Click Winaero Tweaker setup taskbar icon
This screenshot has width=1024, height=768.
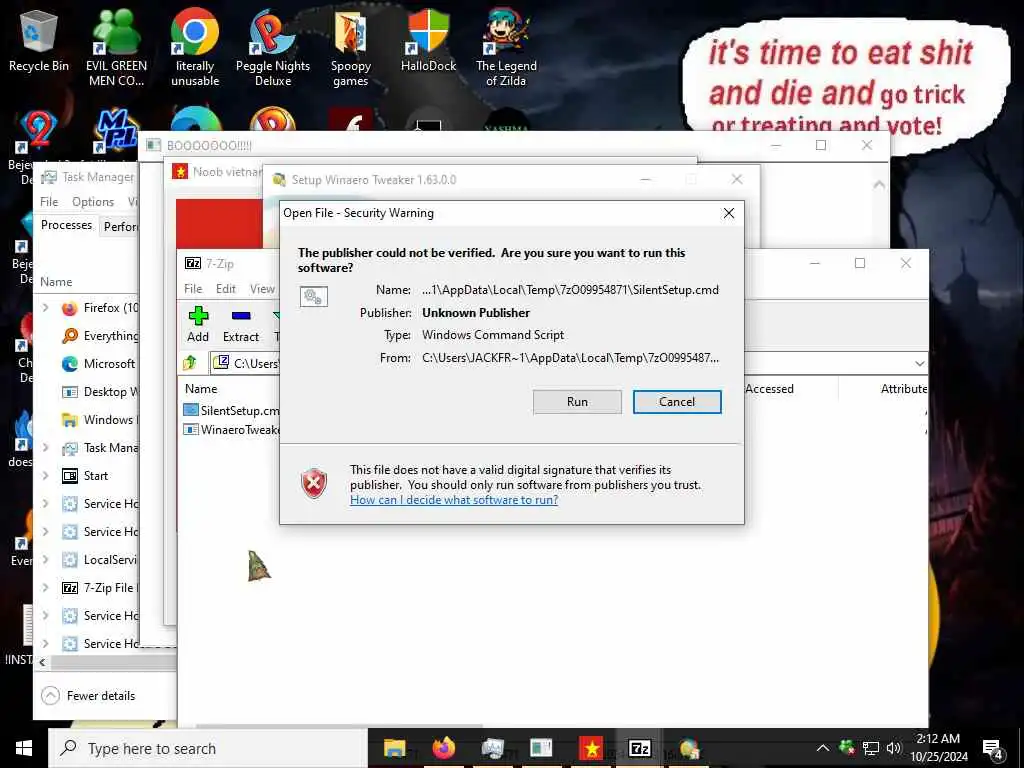point(688,748)
